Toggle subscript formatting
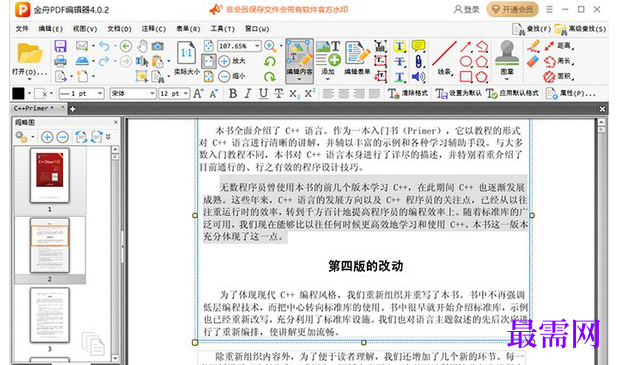This screenshot has width=619, height=365. (x=294, y=94)
